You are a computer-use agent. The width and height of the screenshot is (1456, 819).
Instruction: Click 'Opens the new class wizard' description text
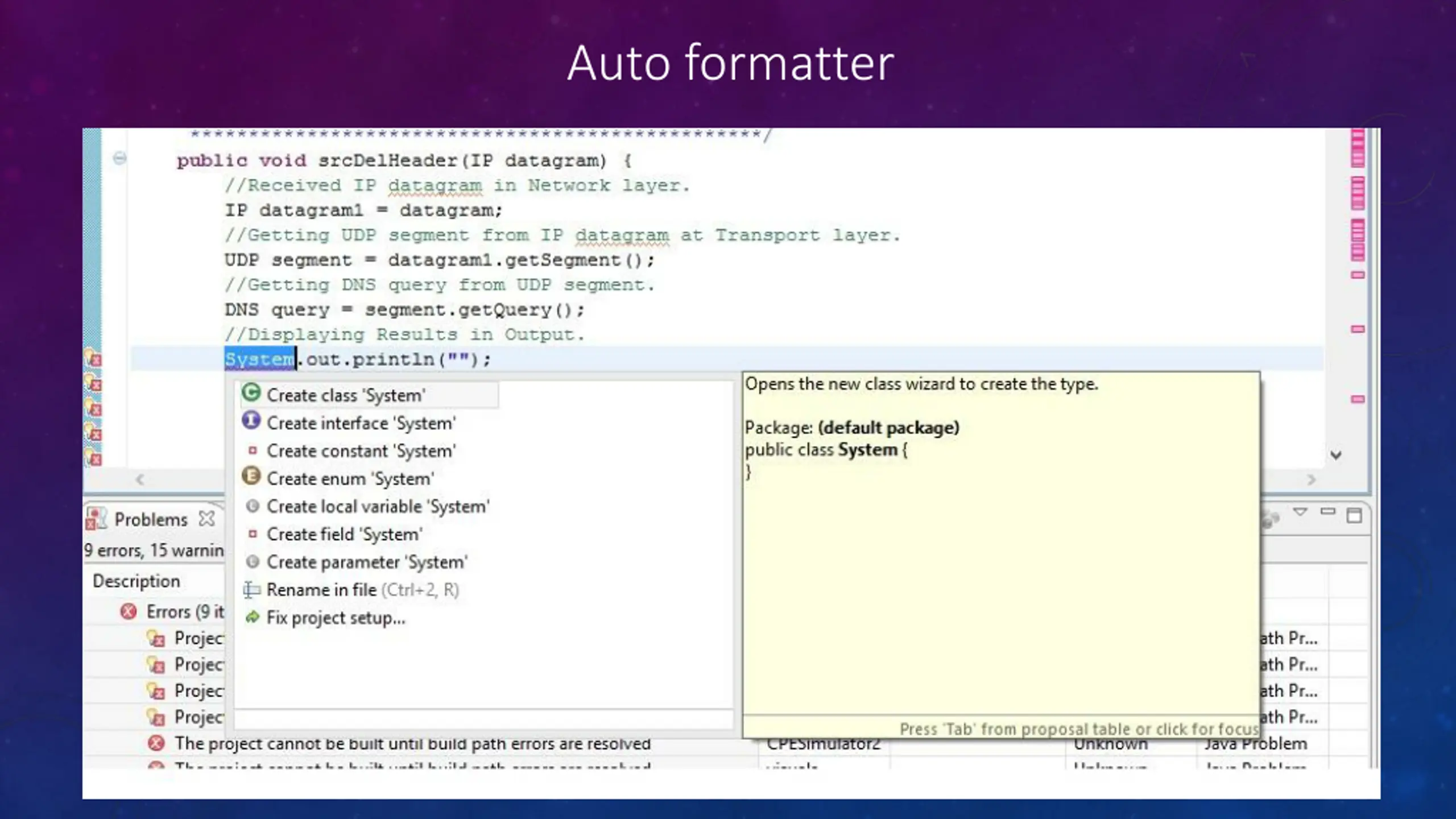pos(921,384)
